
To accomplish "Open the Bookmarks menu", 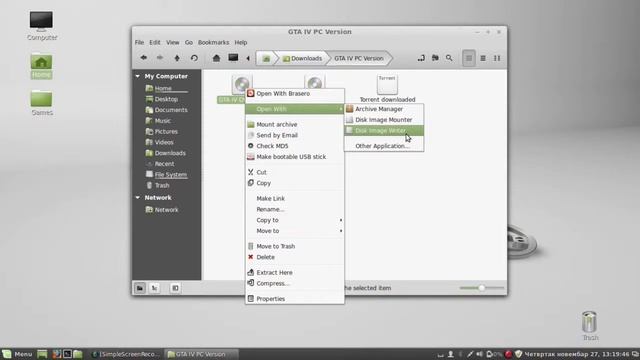I will 213,42.
